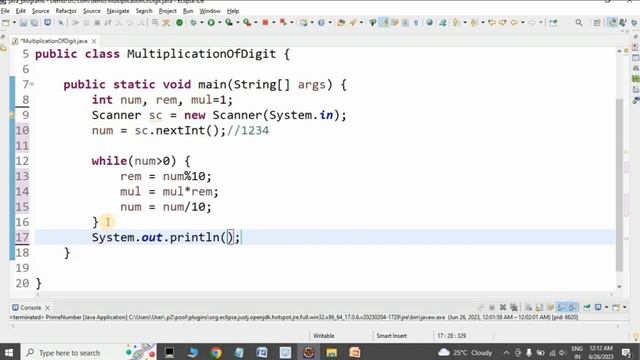640x360 pixels.
Task: Open dropdown arrow next to New icon
Action: pos(14,23)
